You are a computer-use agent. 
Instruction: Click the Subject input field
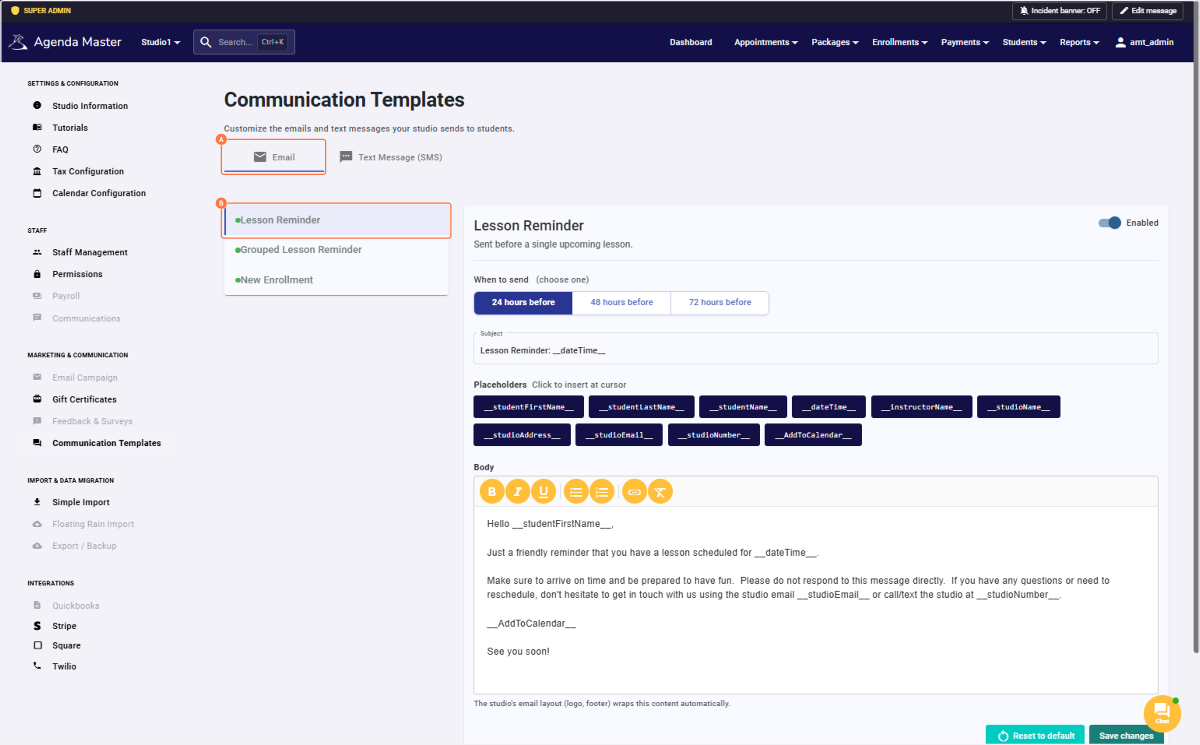click(x=816, y=349)
